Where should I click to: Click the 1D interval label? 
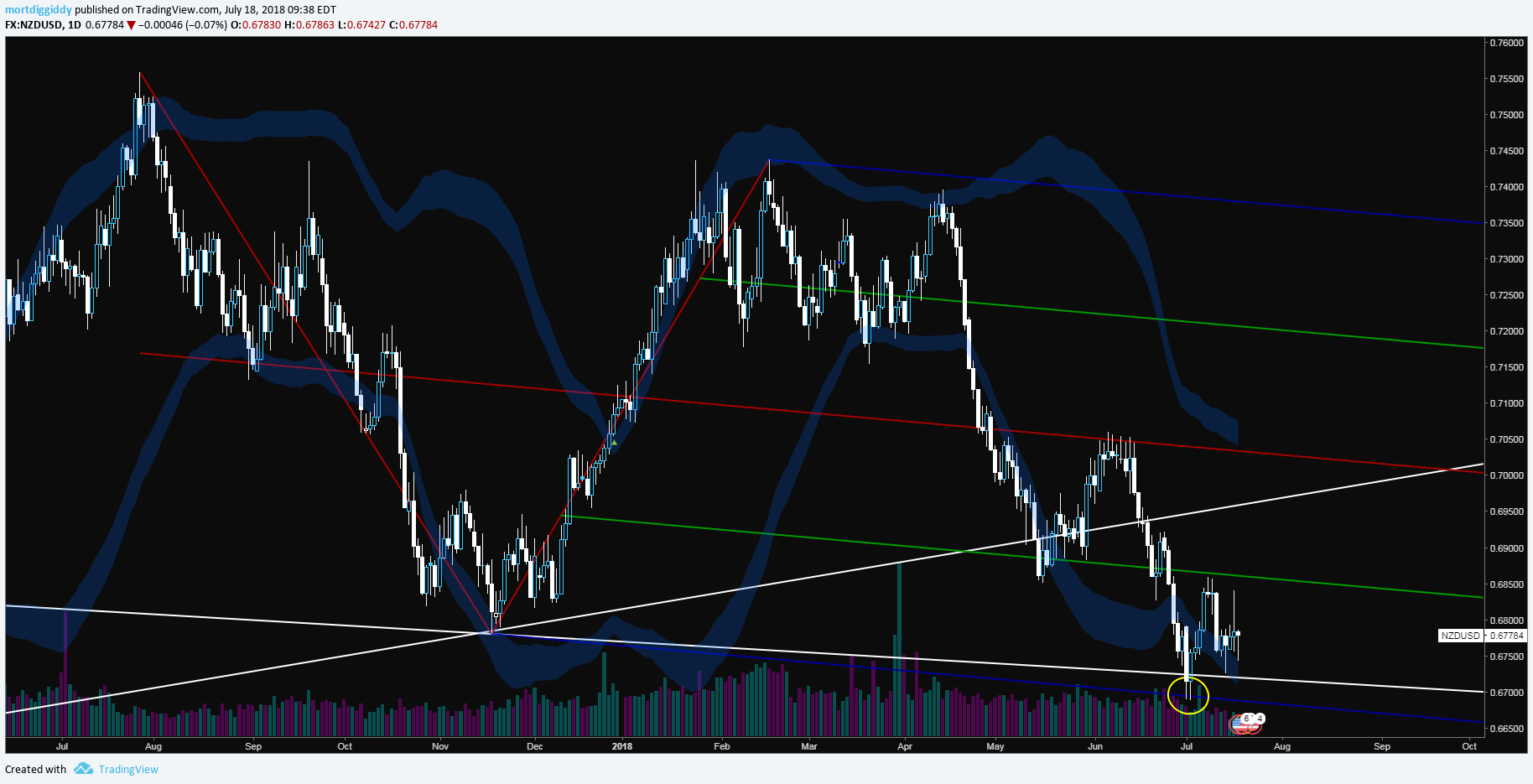click(x=75, y=25)
